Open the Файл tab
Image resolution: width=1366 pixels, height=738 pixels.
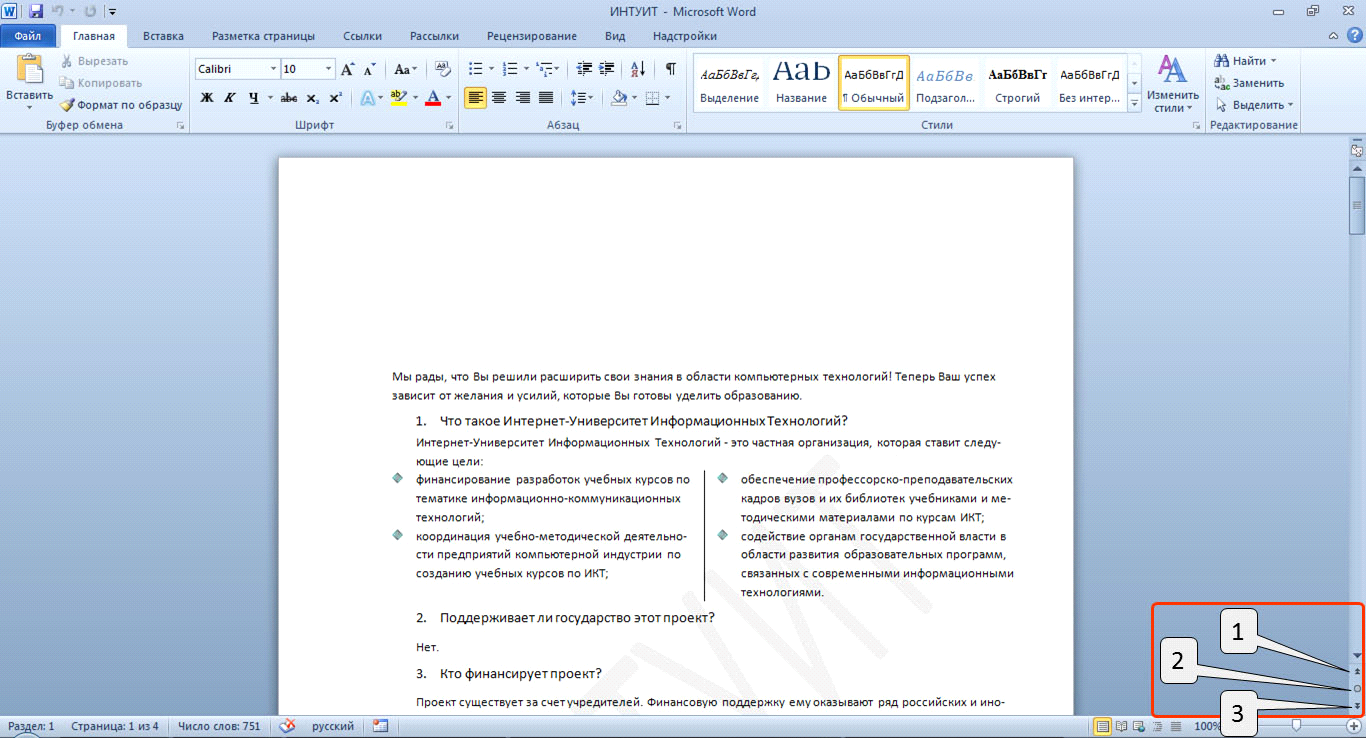click(27, 36)
